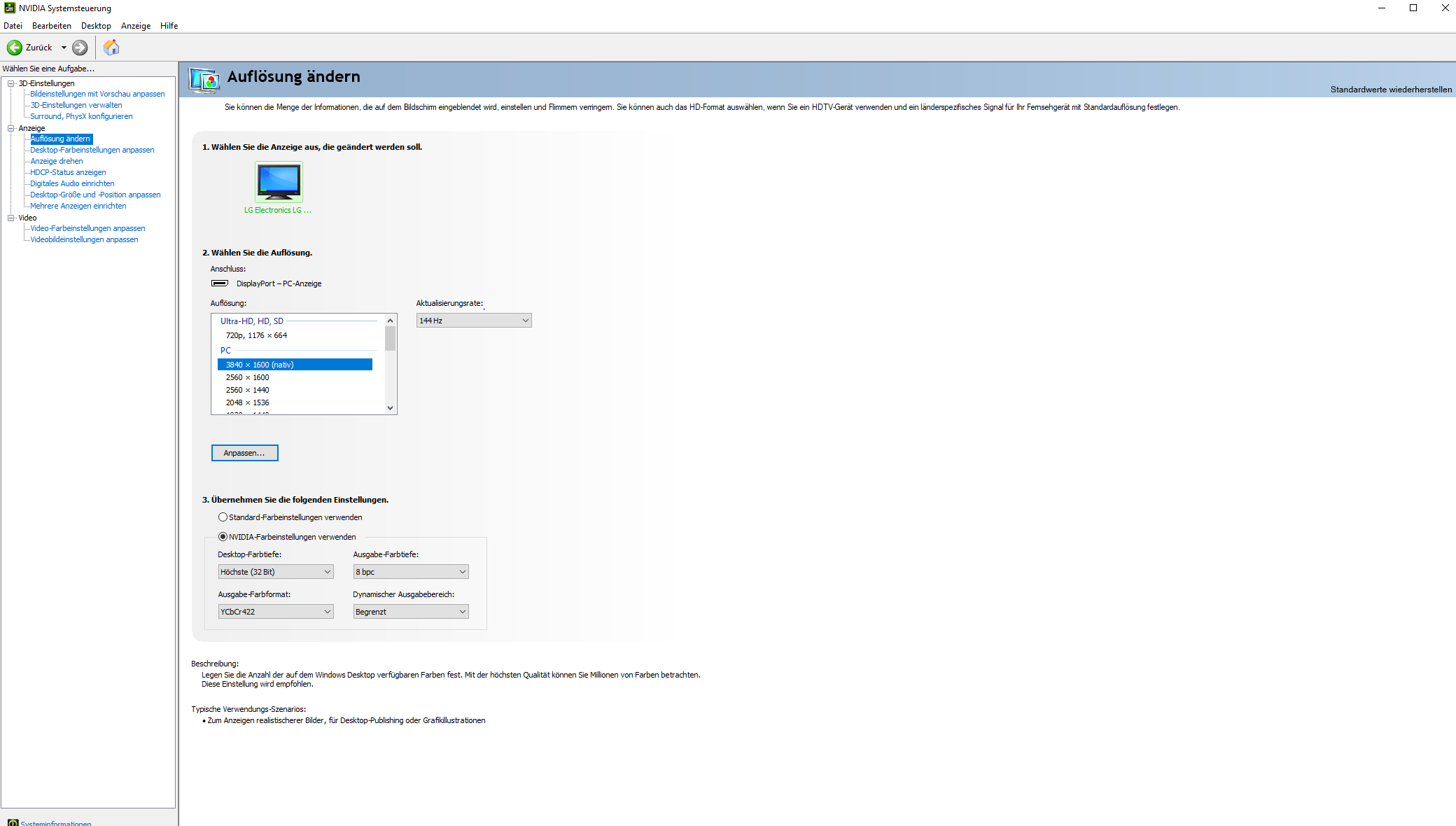Open Digitales Audio einrichten
The width and height of the screenshot is (1456, 826).
pyautogui.click(x=72, y=183)
